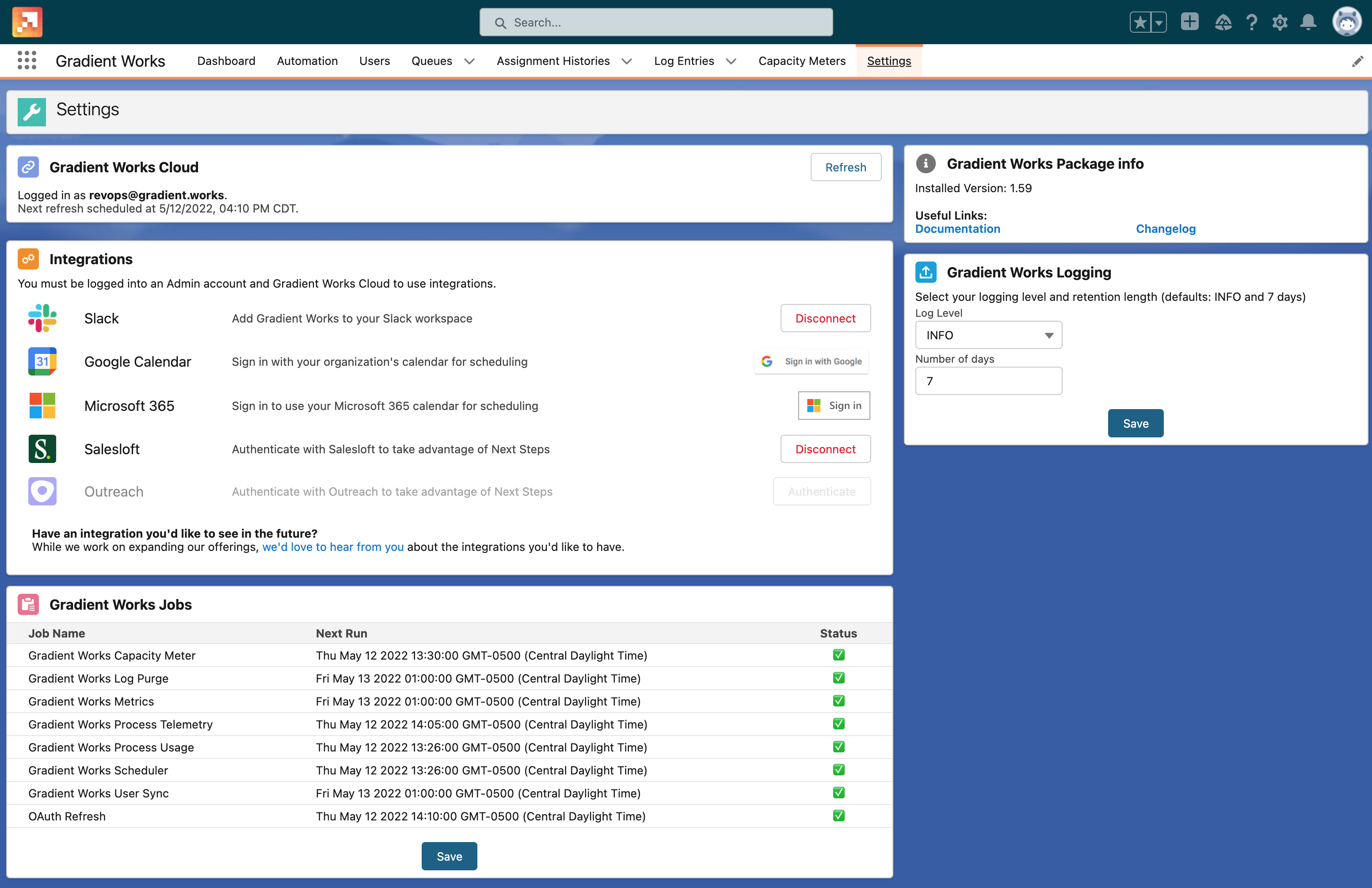Click the Search box
Image resolution: width=1372 pixels, height=888 pixels.
(656, 23)
